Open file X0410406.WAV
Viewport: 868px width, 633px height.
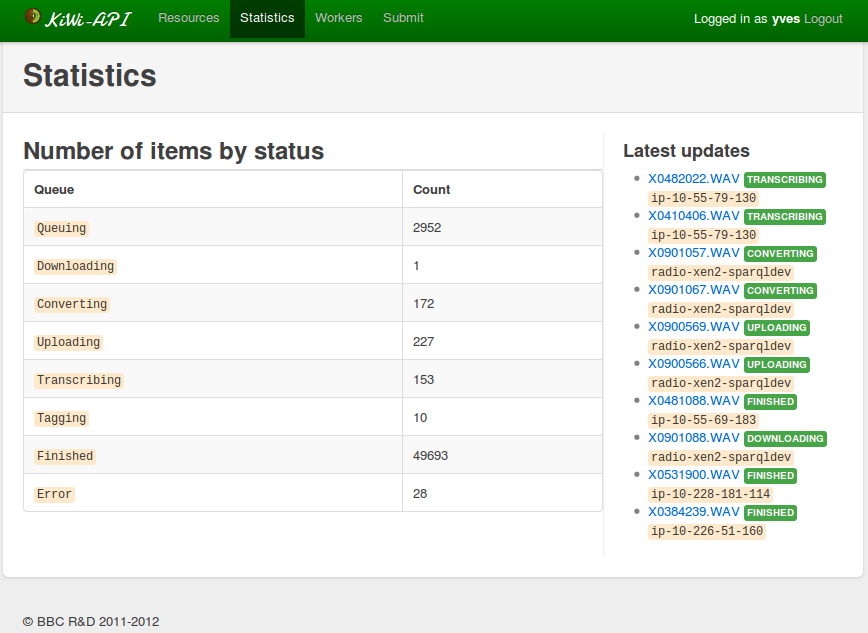point(693,216)
